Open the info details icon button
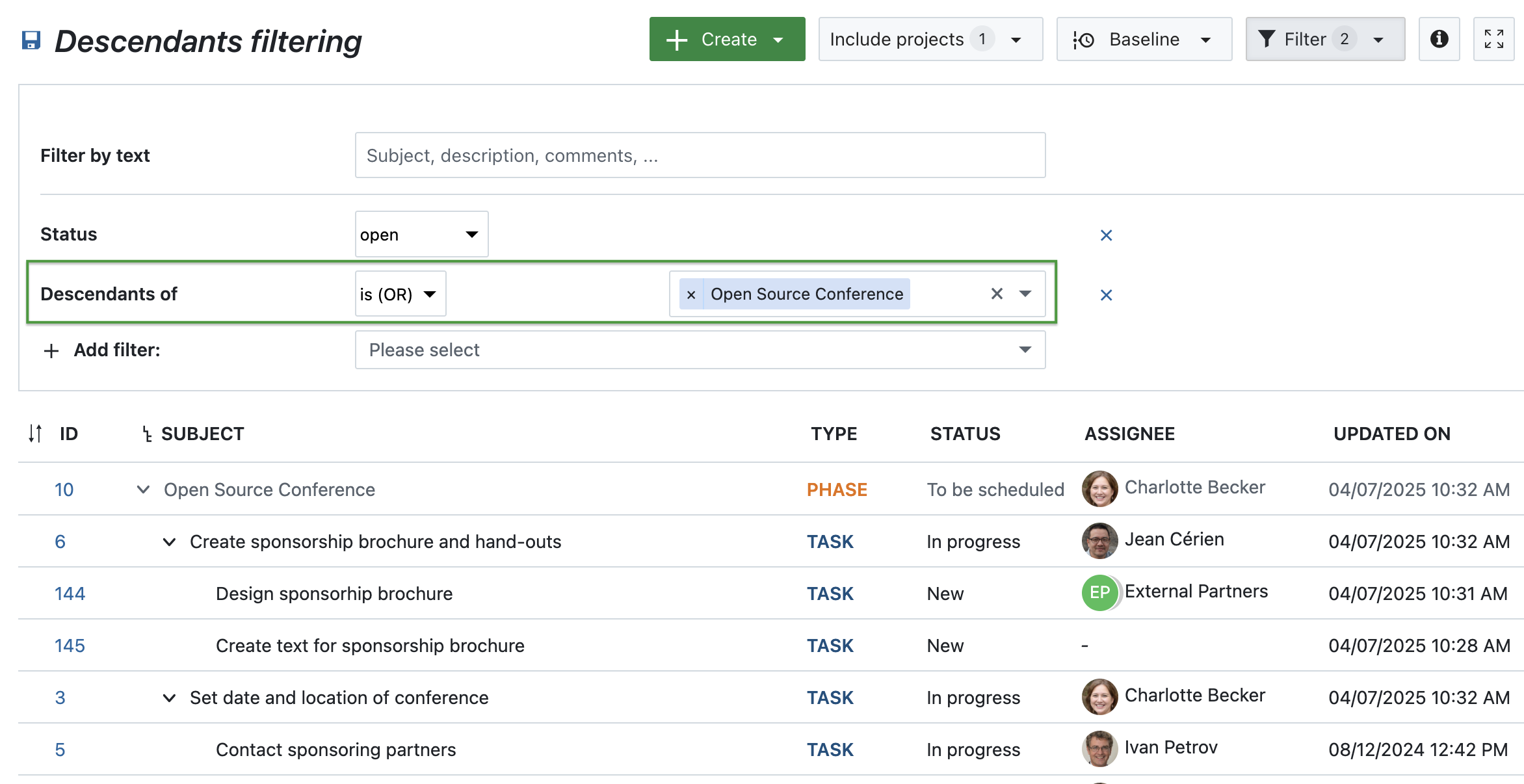The image size is (1524, 784). [x=1439, y=39]
